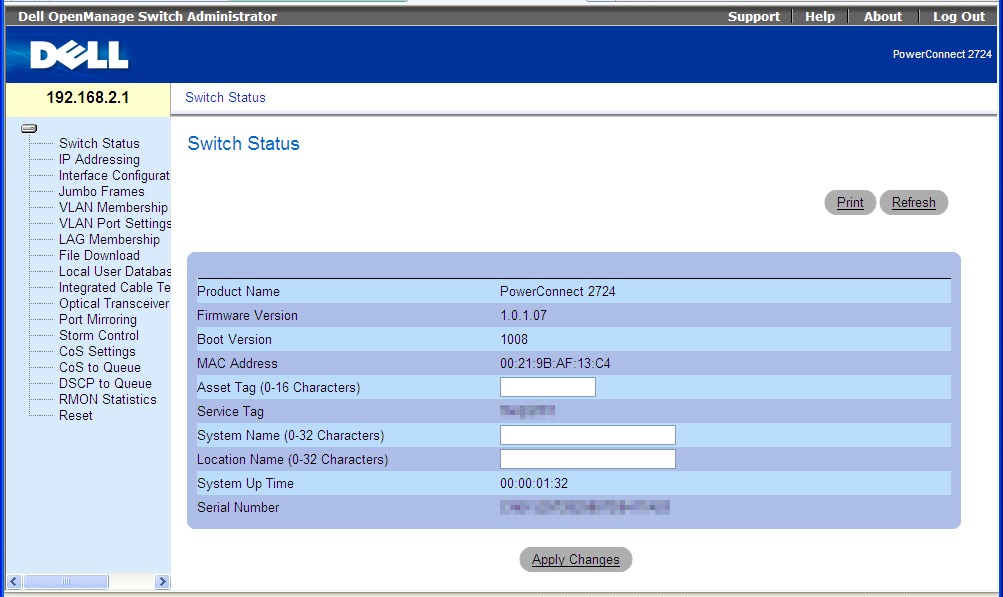This screenshot has width=1003, height=597.
Task: Click Log Out in top bar
Action: (x=958, y=17)
